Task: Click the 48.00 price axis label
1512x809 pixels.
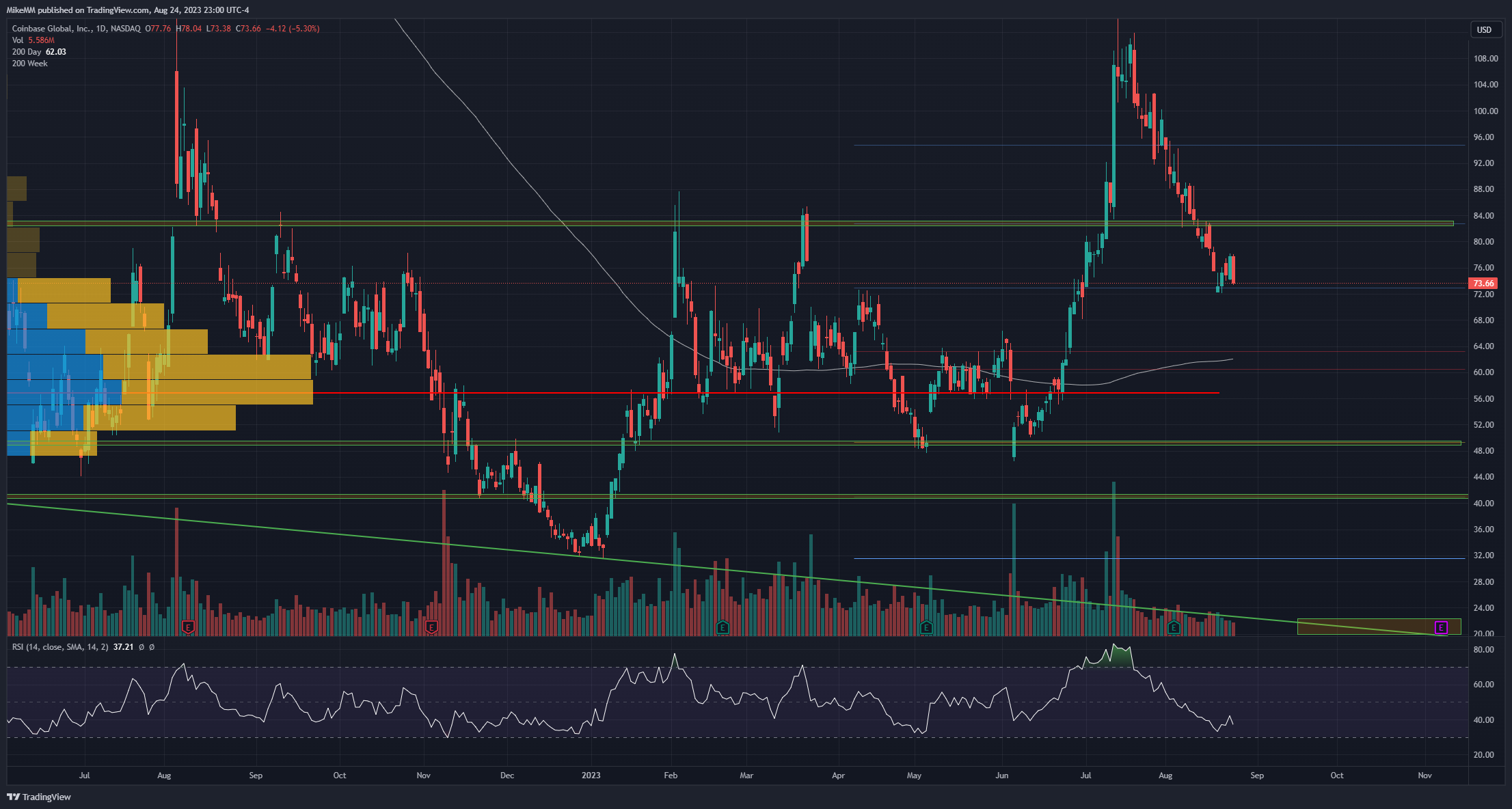Action: (x=1483, y=451)
